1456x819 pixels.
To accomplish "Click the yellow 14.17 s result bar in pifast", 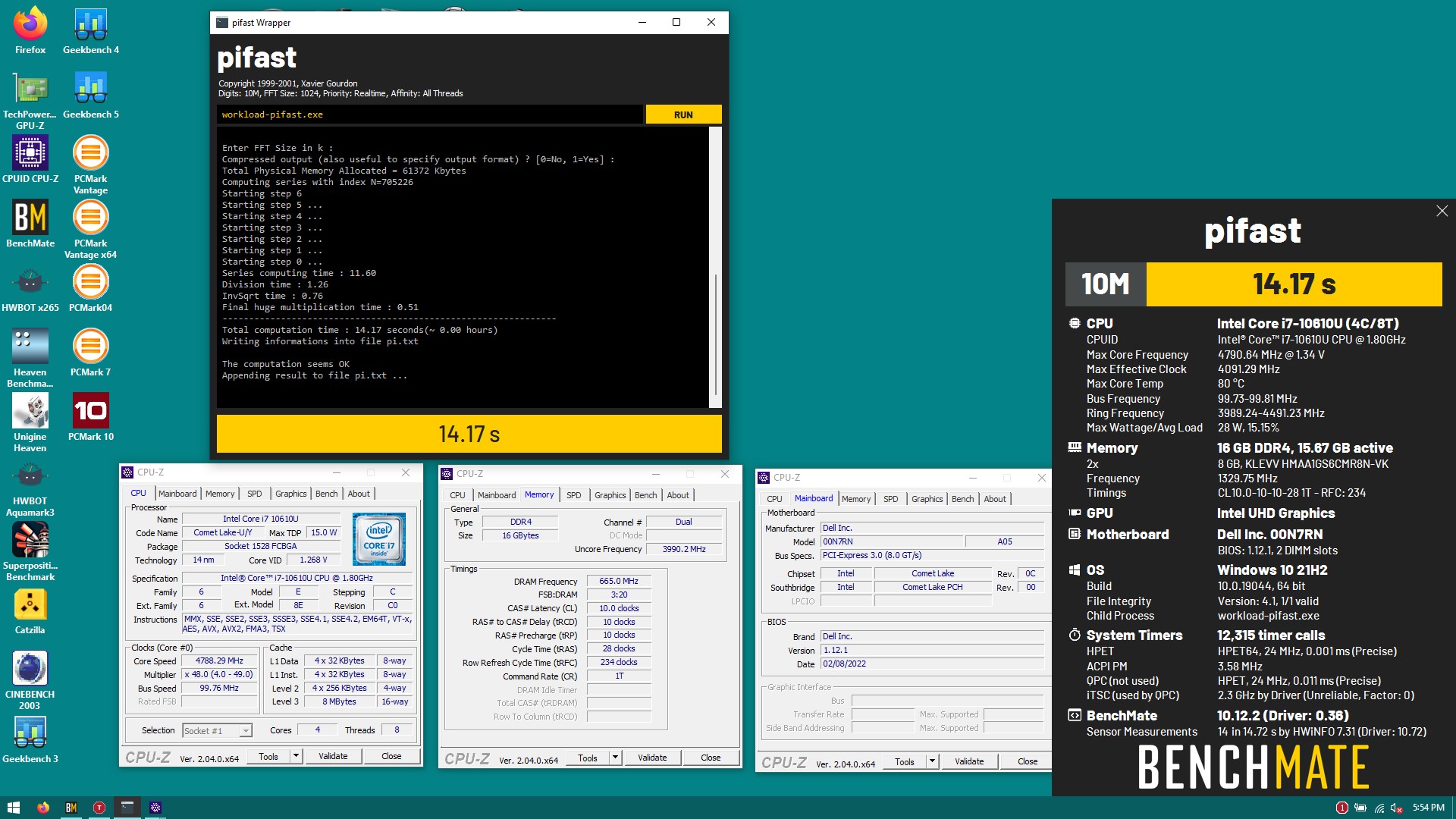I will coord(469,434).
